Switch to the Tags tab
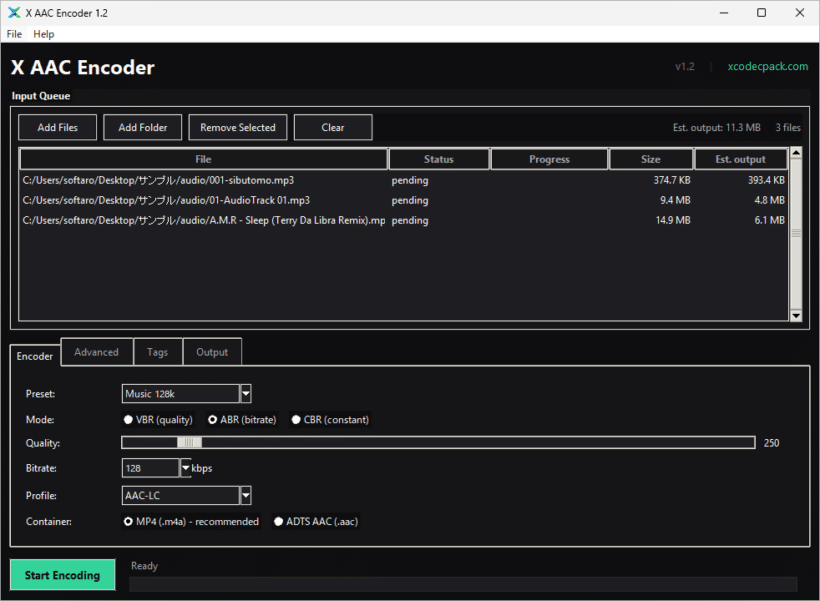Image resolution: width=820 pixels, height=601 pixels. coord(157,352)
